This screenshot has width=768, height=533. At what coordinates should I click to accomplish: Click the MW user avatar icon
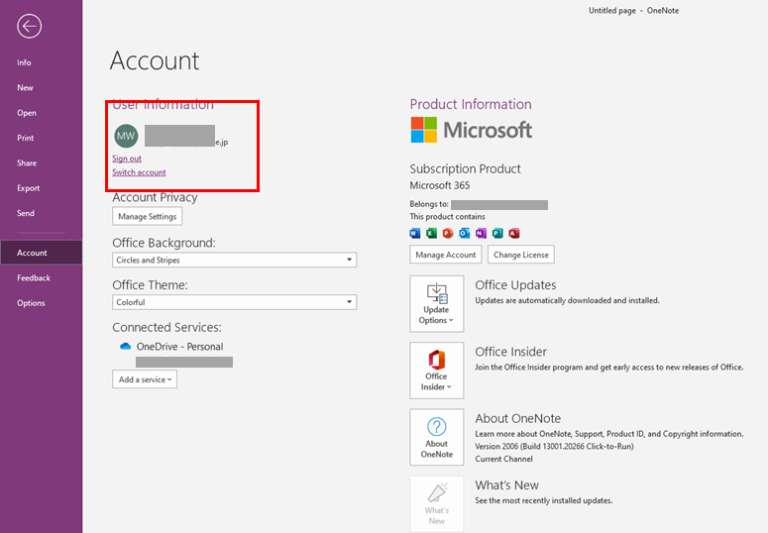[126, 136]
